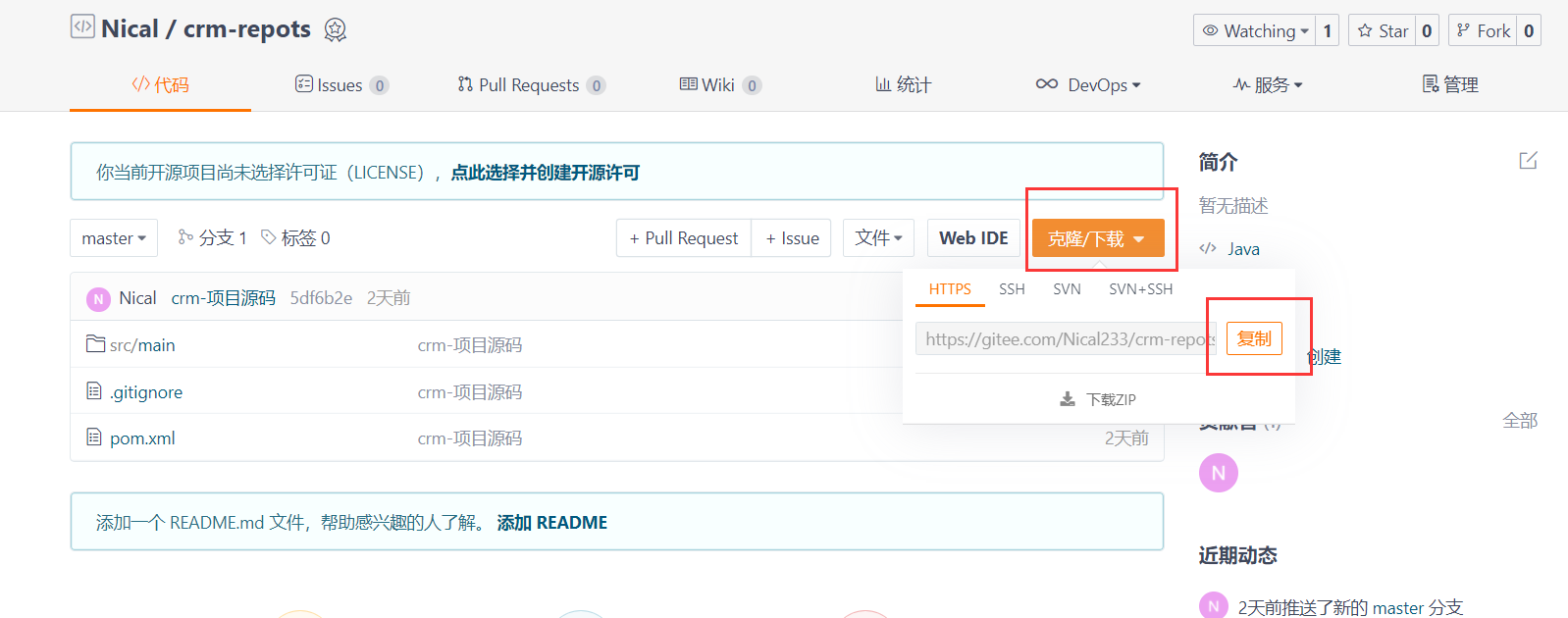Click 2天前推送了新的 master 分支 activity

1350,608
